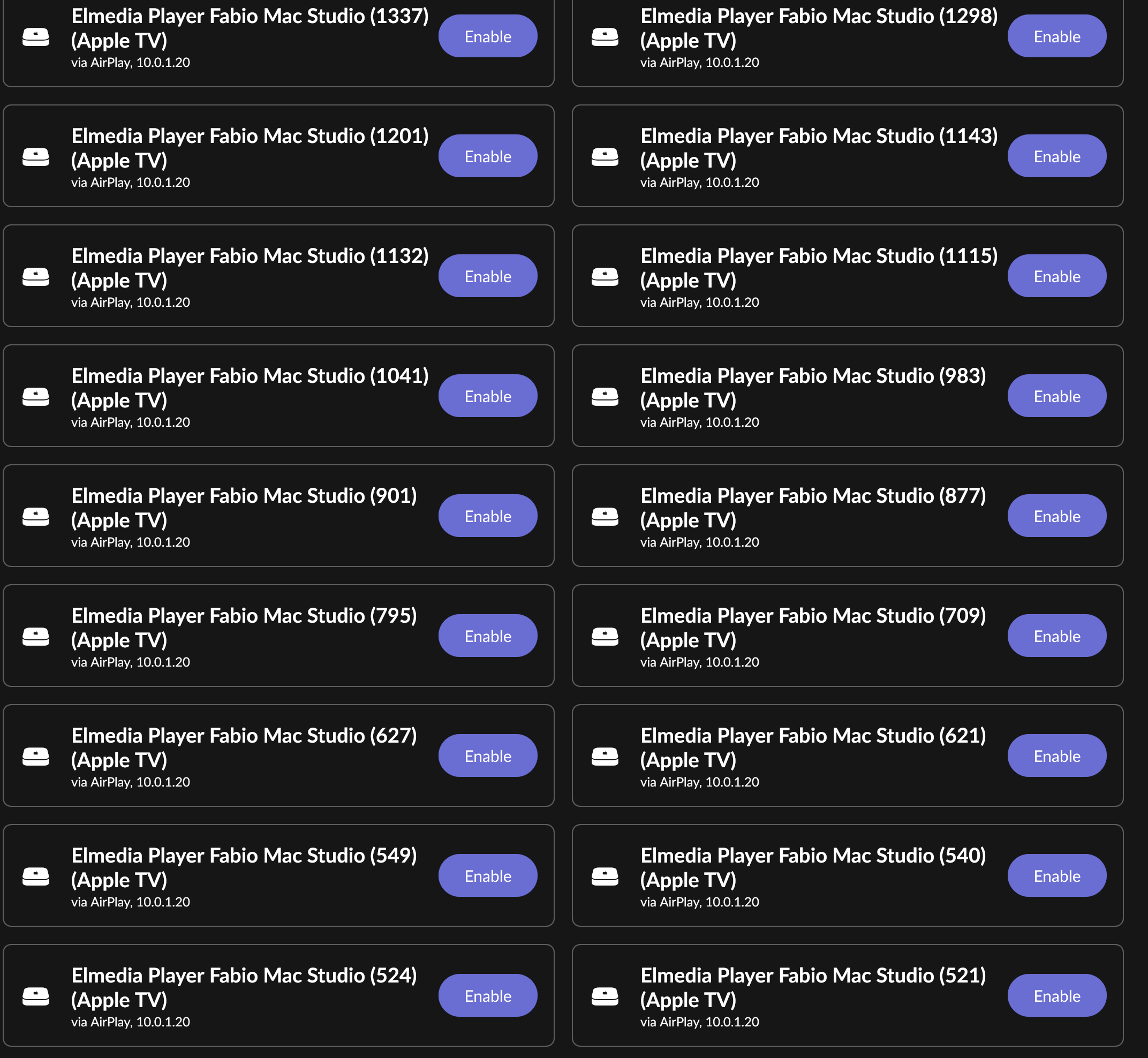This screenshot has width=1148, height=1058.
Task: Enable Elmedia Player Fabio Mac Studio (1041)
Action: 488,396
